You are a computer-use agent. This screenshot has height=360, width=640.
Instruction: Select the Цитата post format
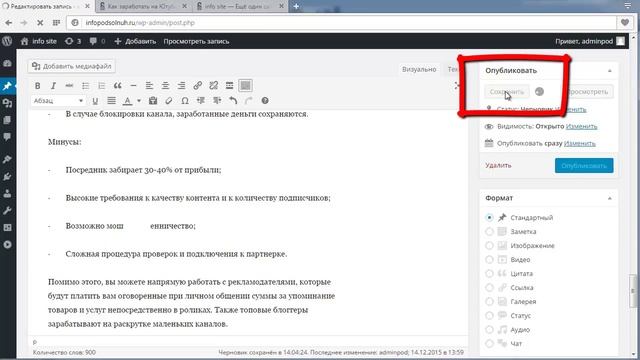[489, 273]
